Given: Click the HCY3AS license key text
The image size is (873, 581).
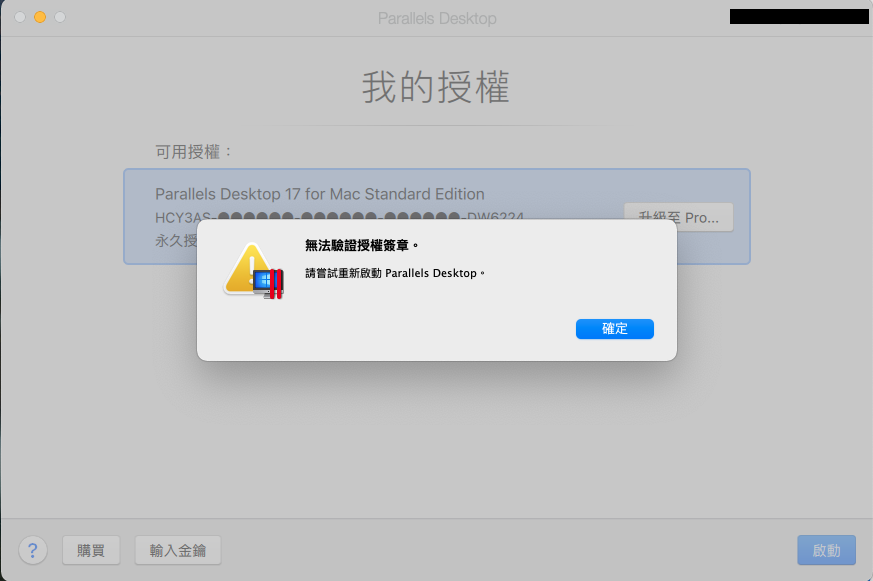Looking at the screenshot, I should (340, 215).
